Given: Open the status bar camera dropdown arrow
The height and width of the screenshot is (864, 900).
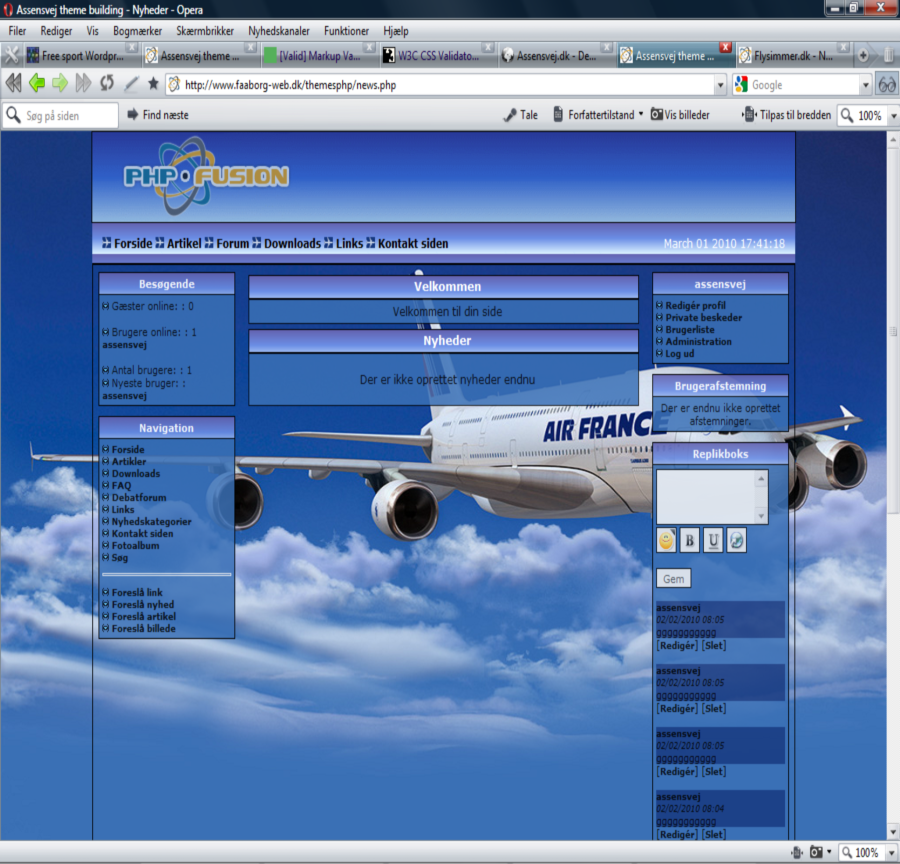Looking at the screenshot, I should click(x=829, y=852).
